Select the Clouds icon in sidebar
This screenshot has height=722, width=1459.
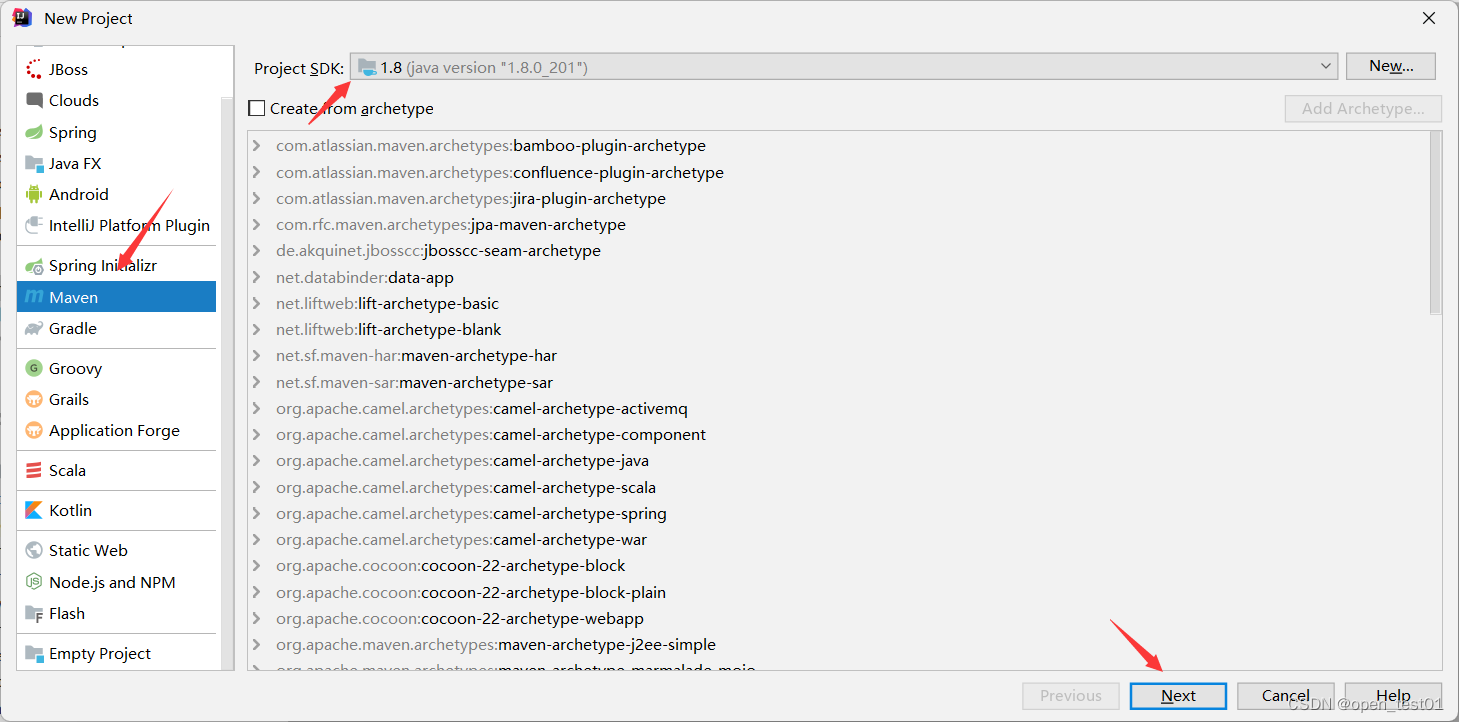pos(34,100)
